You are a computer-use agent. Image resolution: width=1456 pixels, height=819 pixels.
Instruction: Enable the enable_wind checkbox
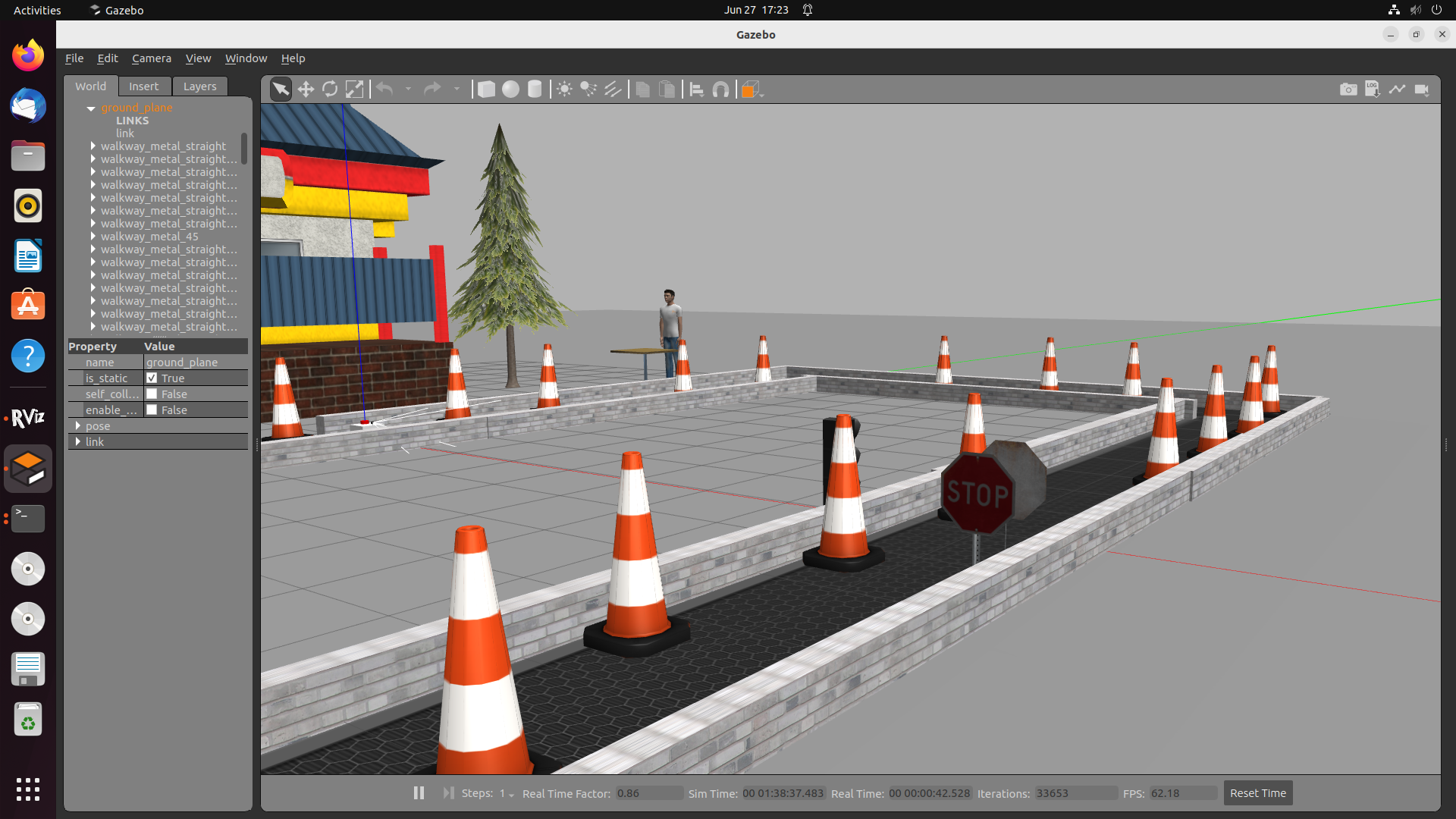pos(152,409)
